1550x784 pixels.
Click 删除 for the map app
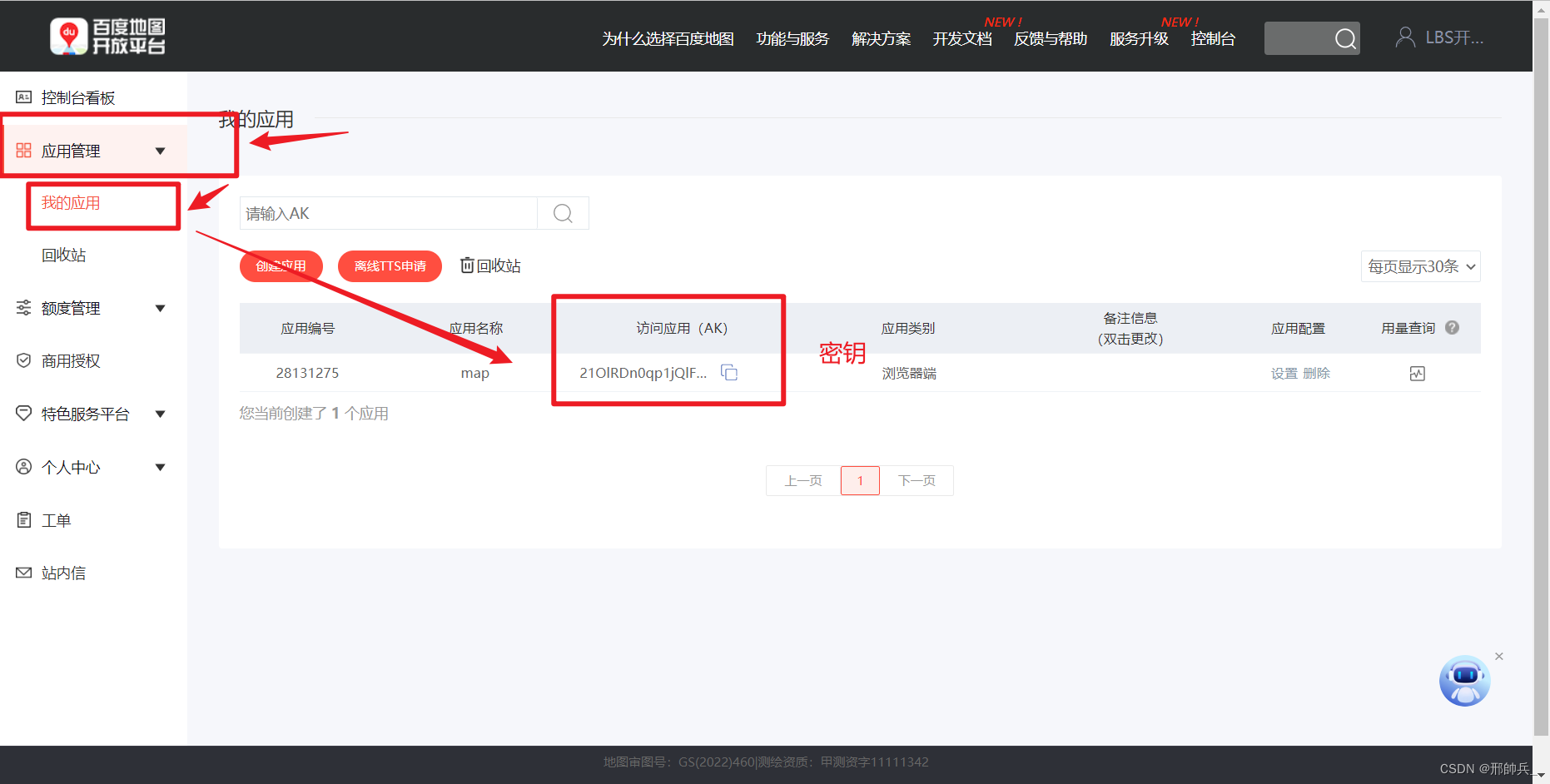click(x=1317, y=374)
